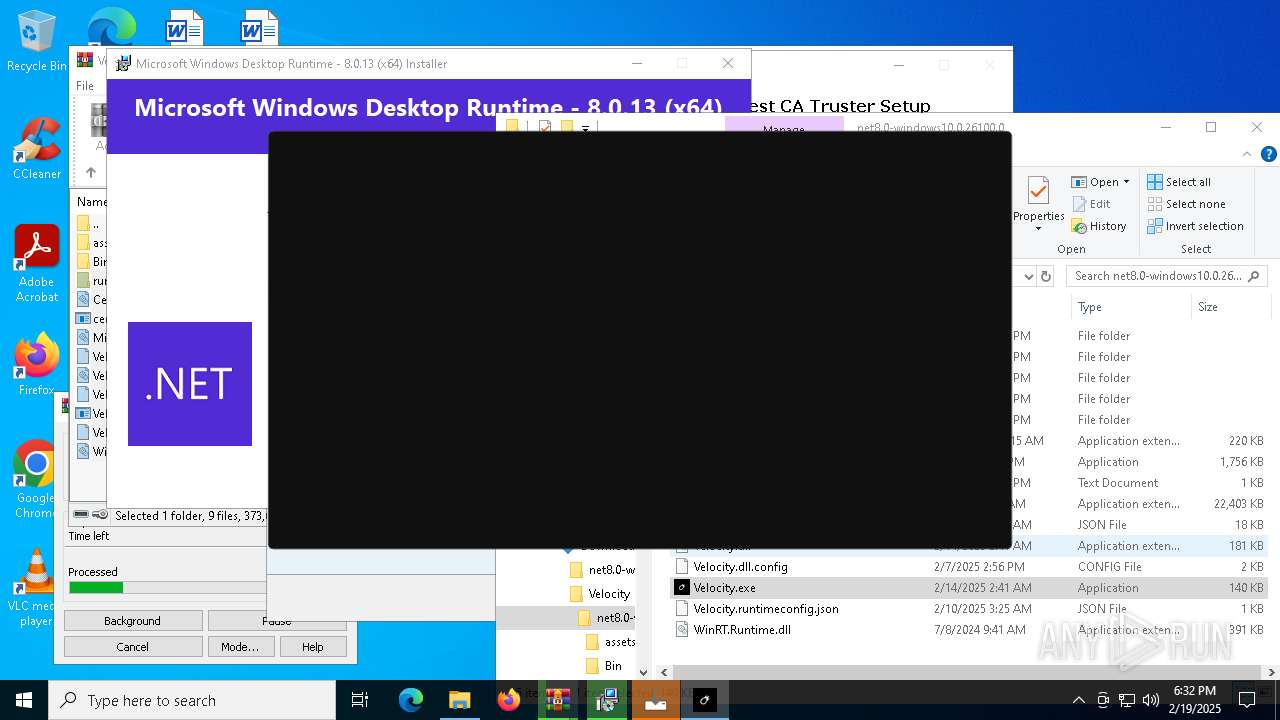The image size is (1280, 720).
Task: Refresh the Explorer address bar location
Action: [1046, 276]
